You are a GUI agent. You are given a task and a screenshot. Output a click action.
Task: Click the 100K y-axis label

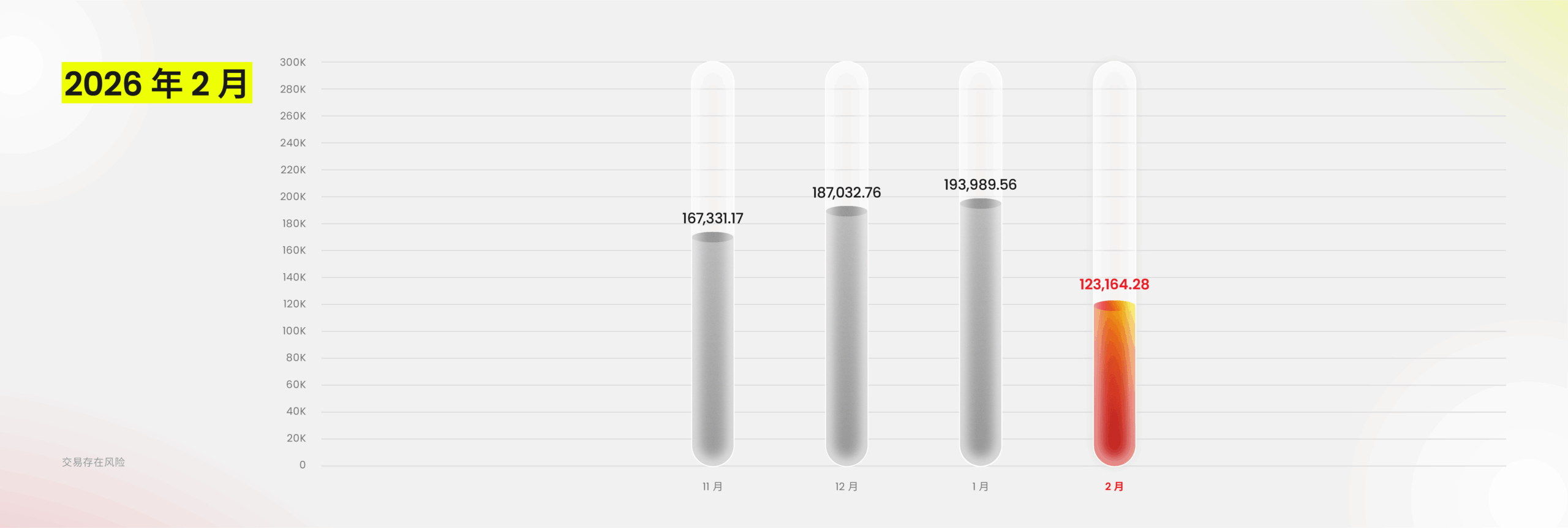[x=293, y=331]
